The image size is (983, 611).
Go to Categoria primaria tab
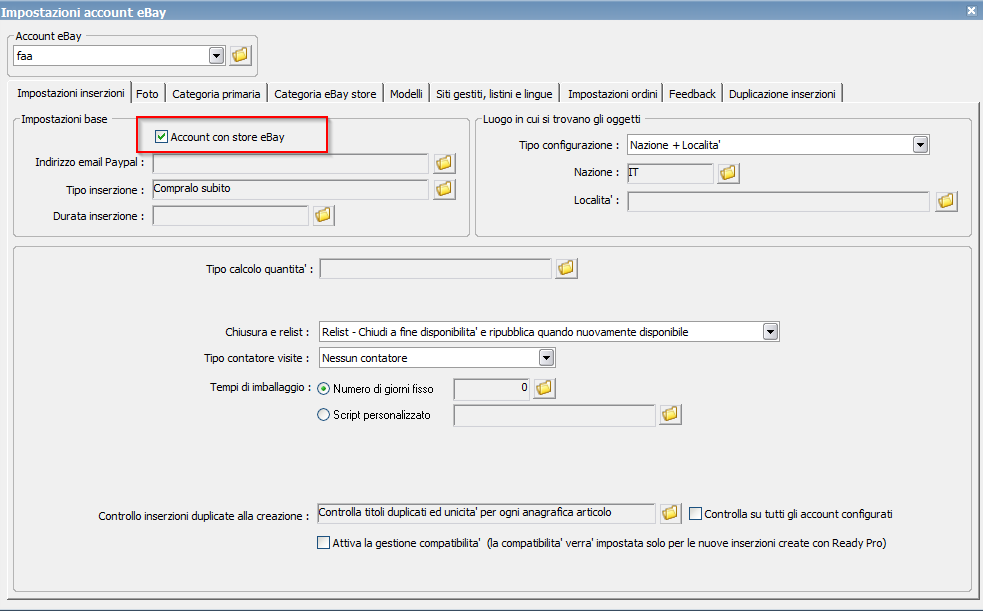click(216, 94)
